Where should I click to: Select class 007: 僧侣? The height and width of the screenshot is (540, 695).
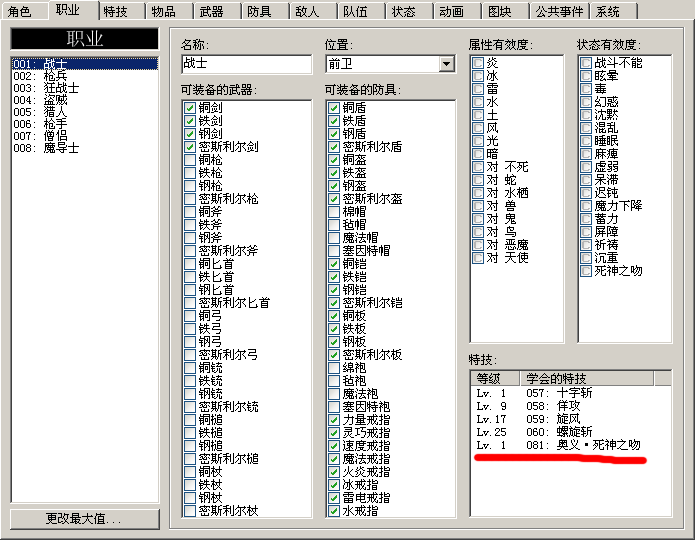84,136
